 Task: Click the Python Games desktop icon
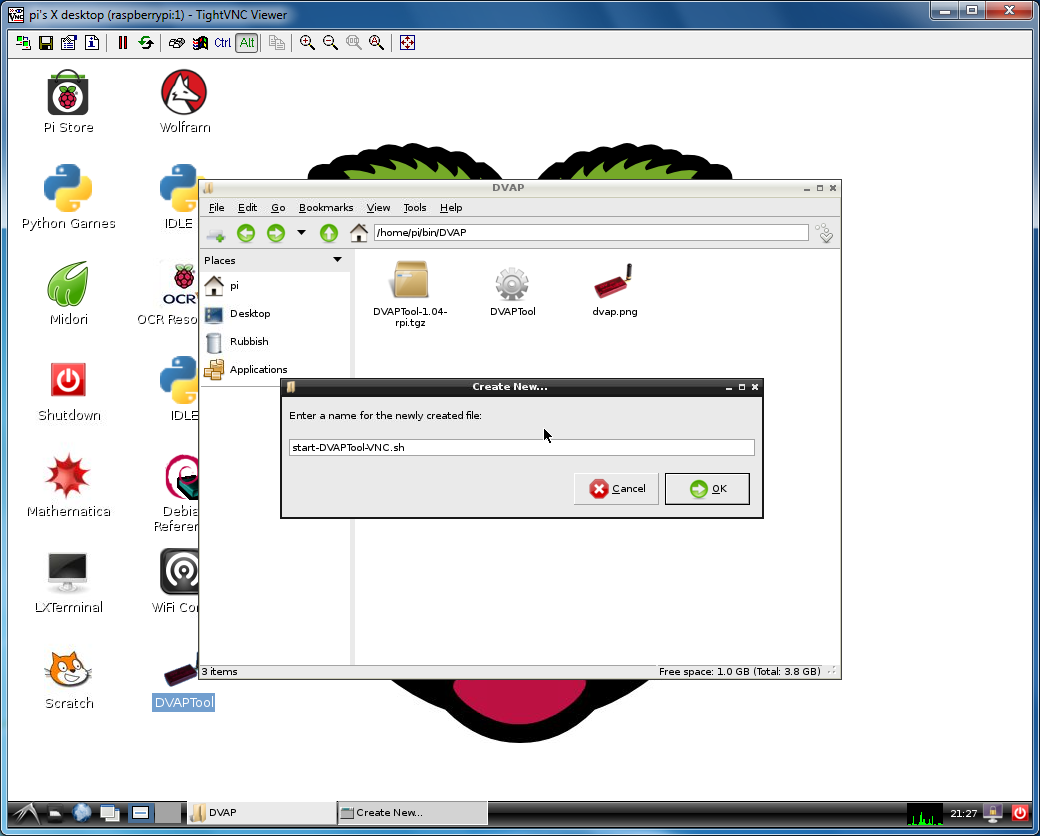[68, 198]
